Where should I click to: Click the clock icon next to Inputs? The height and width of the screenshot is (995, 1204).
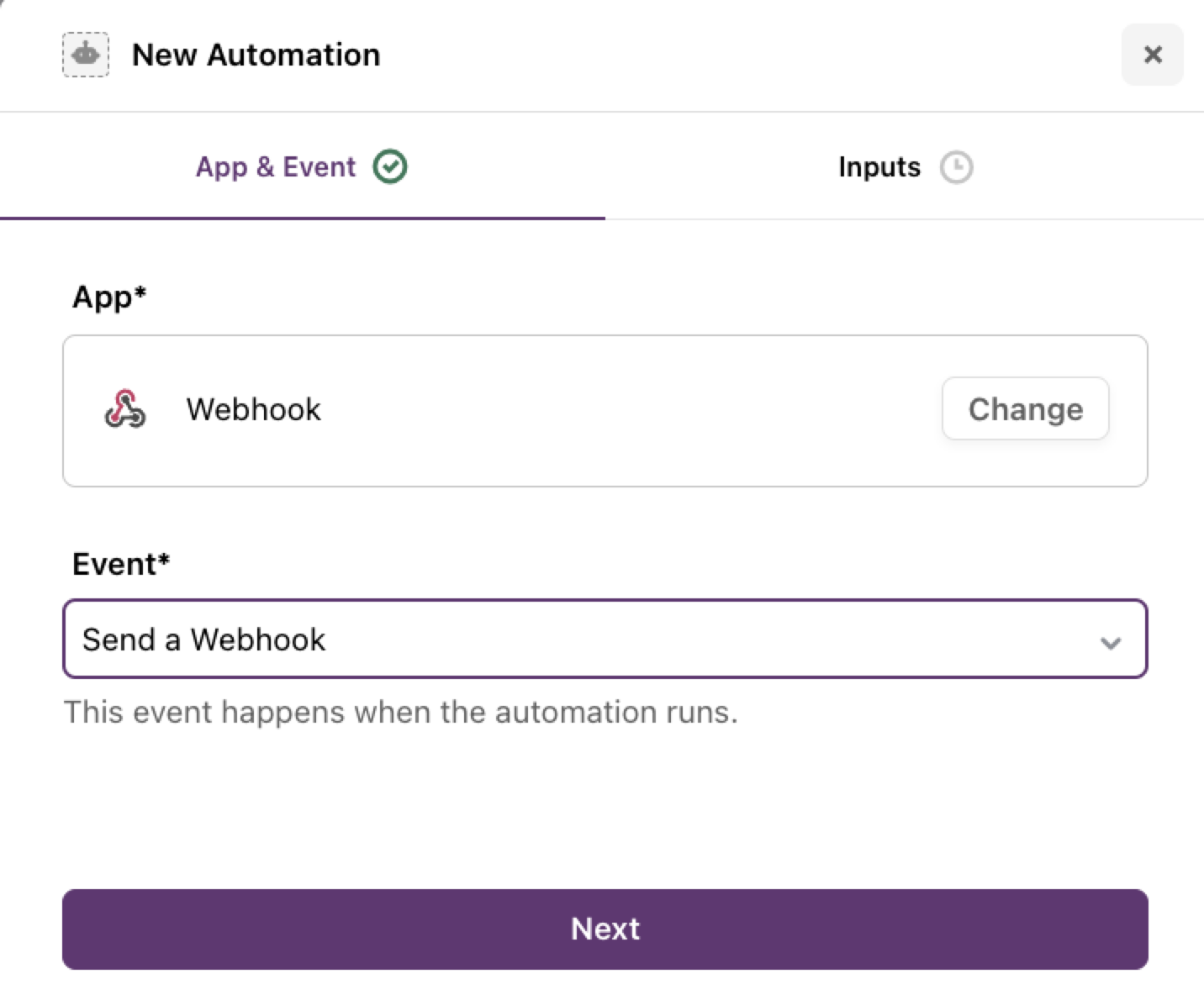pyautogui.click(x=956, y=167)
